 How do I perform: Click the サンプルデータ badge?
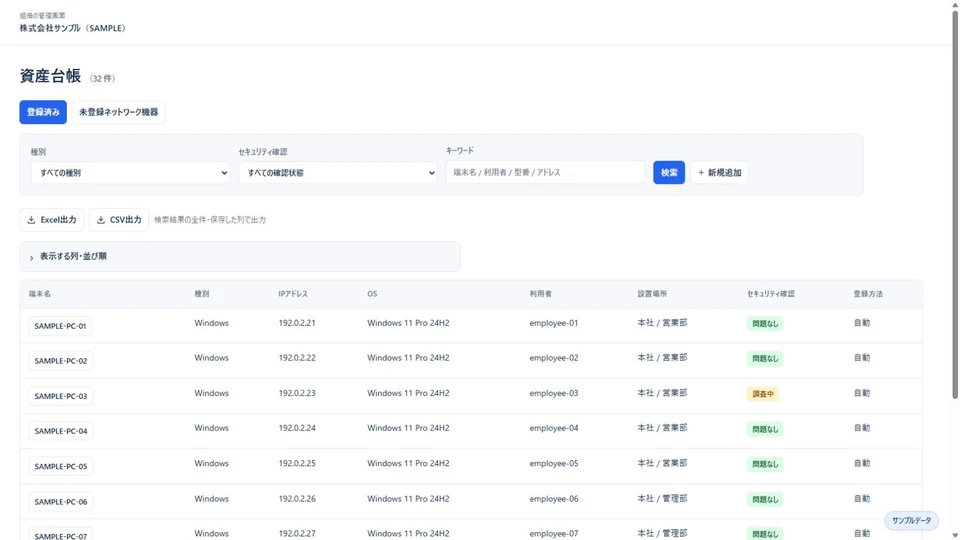(911, 520)
